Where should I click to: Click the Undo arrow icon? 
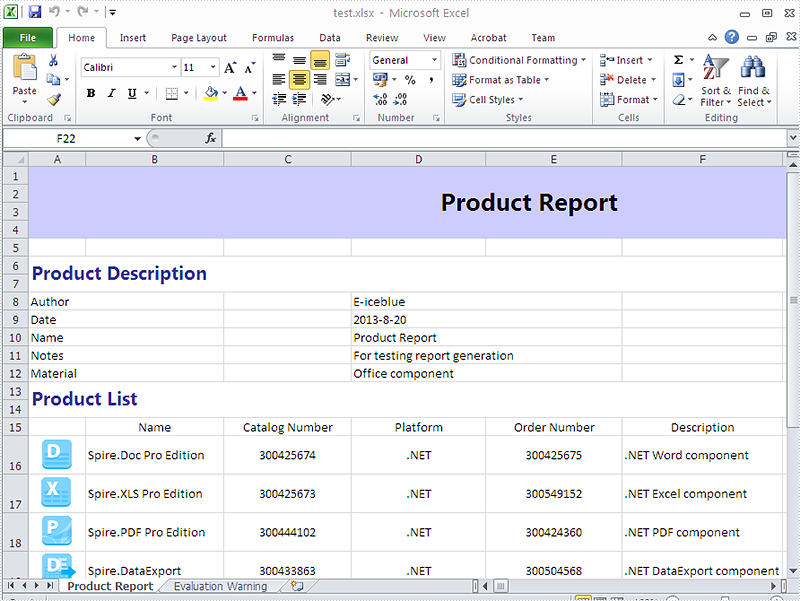[x=55, y=11]
